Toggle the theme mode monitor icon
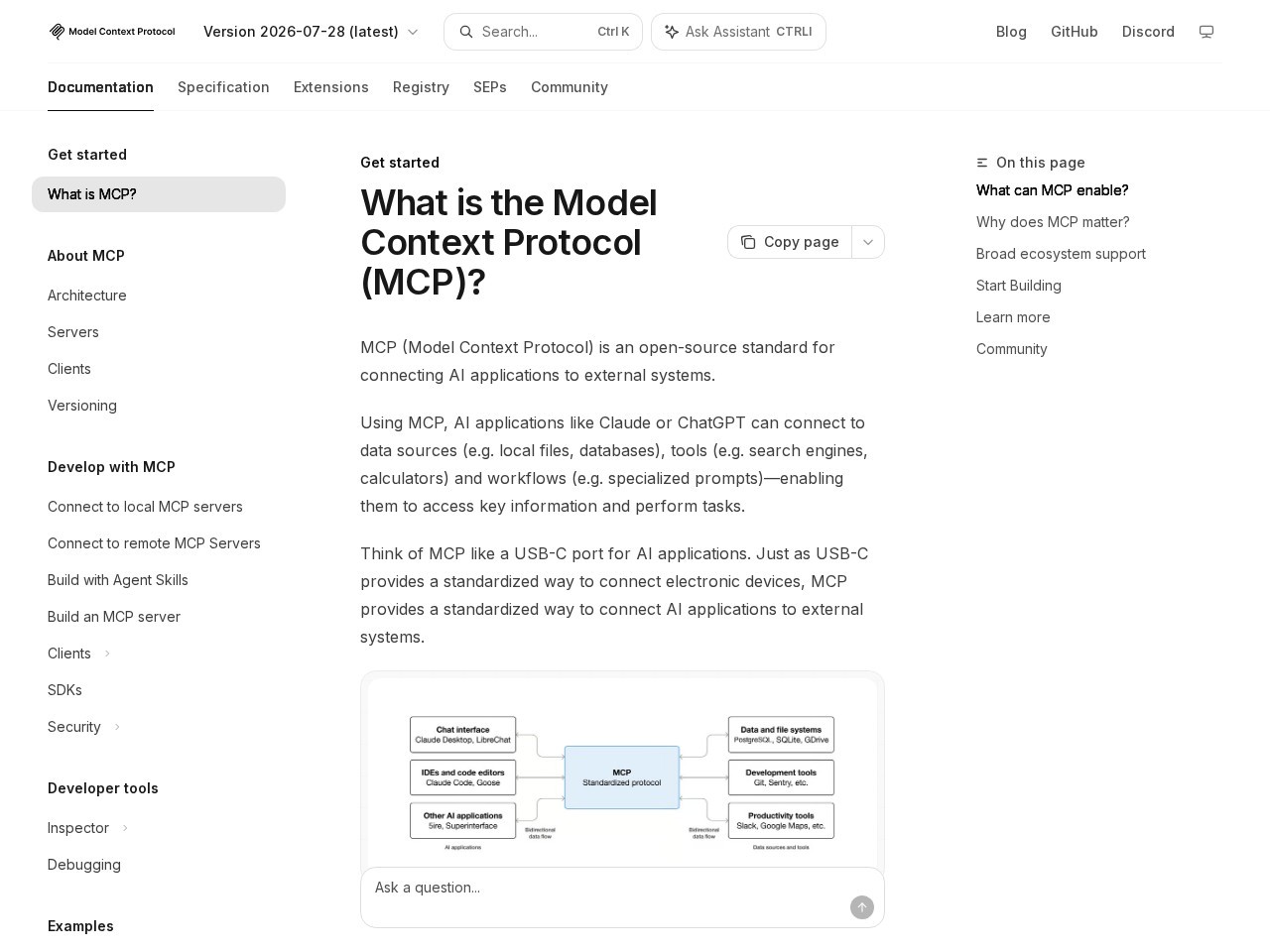Viewport: 1270px width, 952px height. pos(1206,32)
